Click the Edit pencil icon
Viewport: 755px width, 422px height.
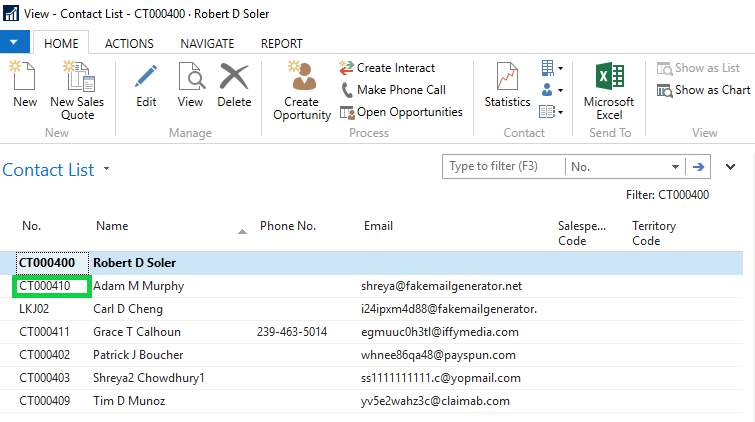(x=146, y=76)
